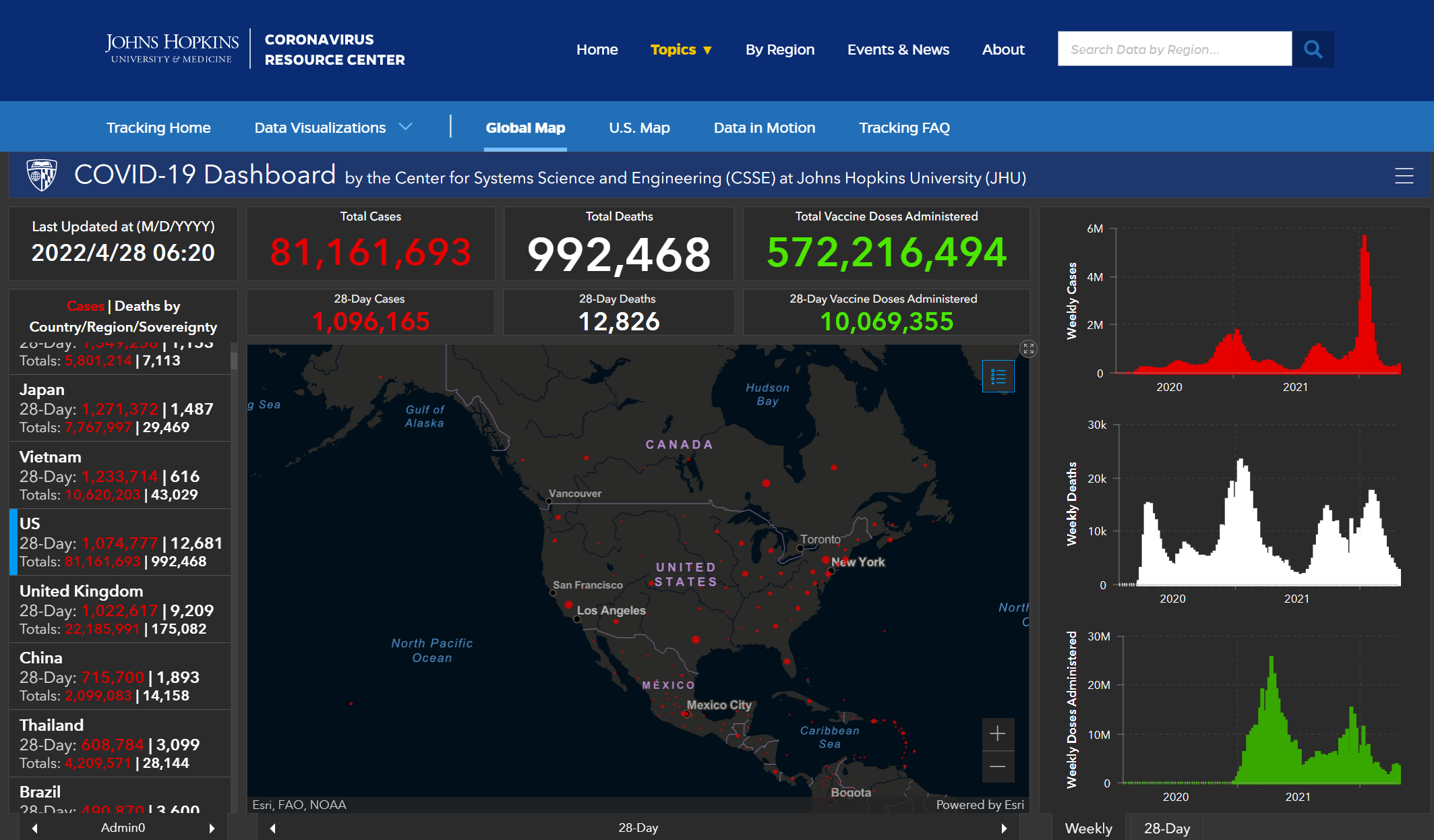Open Tracking FAQ tab
Image resolution: width=1434 pixels, height=840 pixels.
click(x=904, y=127)
